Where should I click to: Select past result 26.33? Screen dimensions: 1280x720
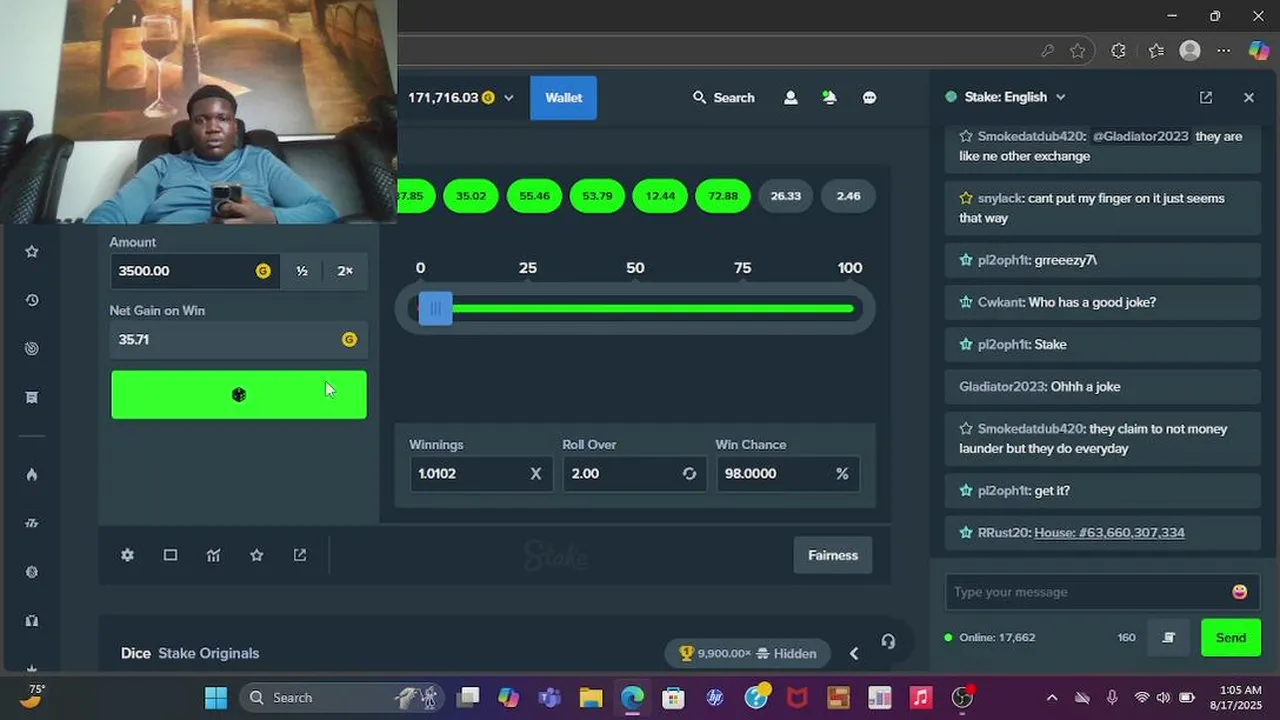click(786, 196)
